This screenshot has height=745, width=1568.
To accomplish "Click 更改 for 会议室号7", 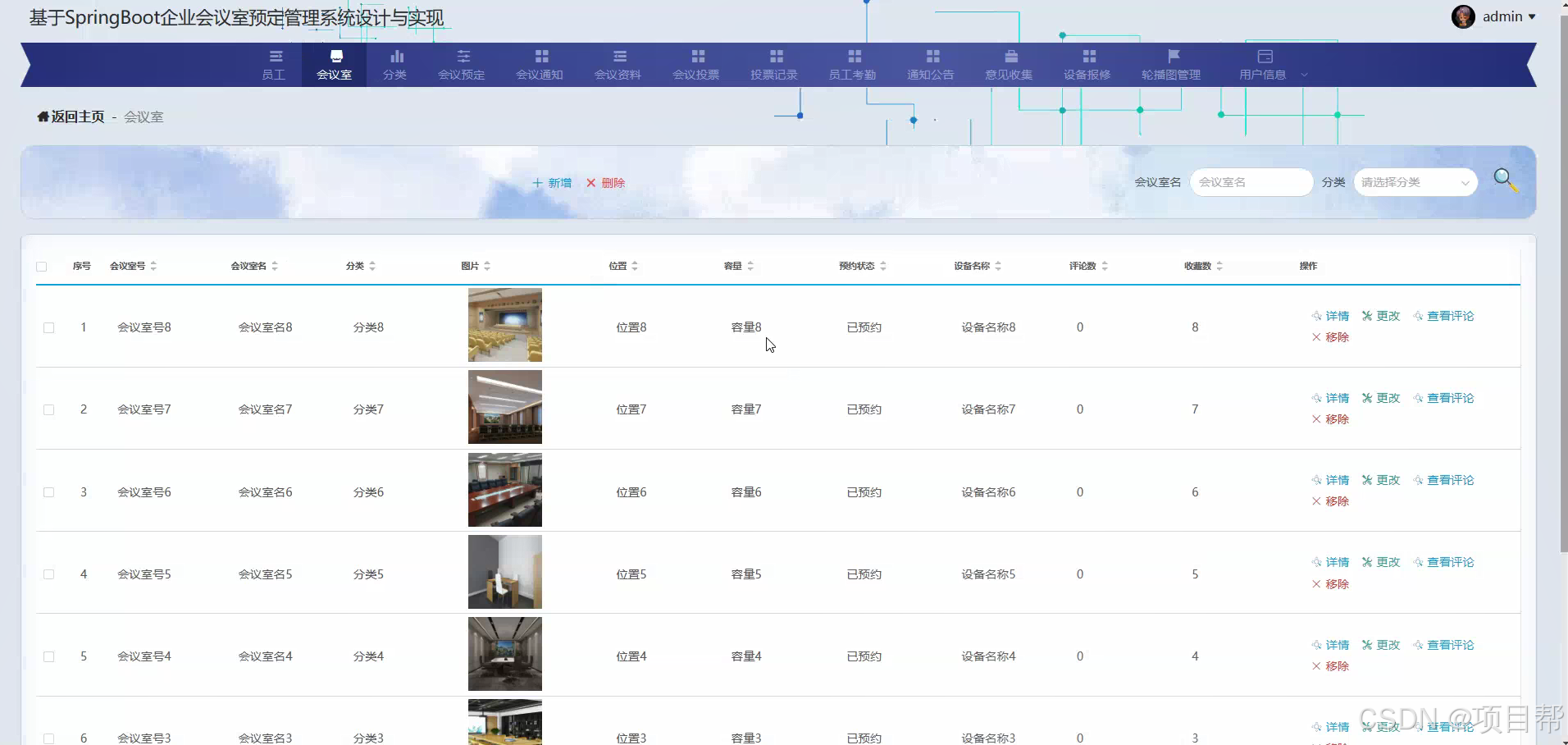I will (1381, 398).
